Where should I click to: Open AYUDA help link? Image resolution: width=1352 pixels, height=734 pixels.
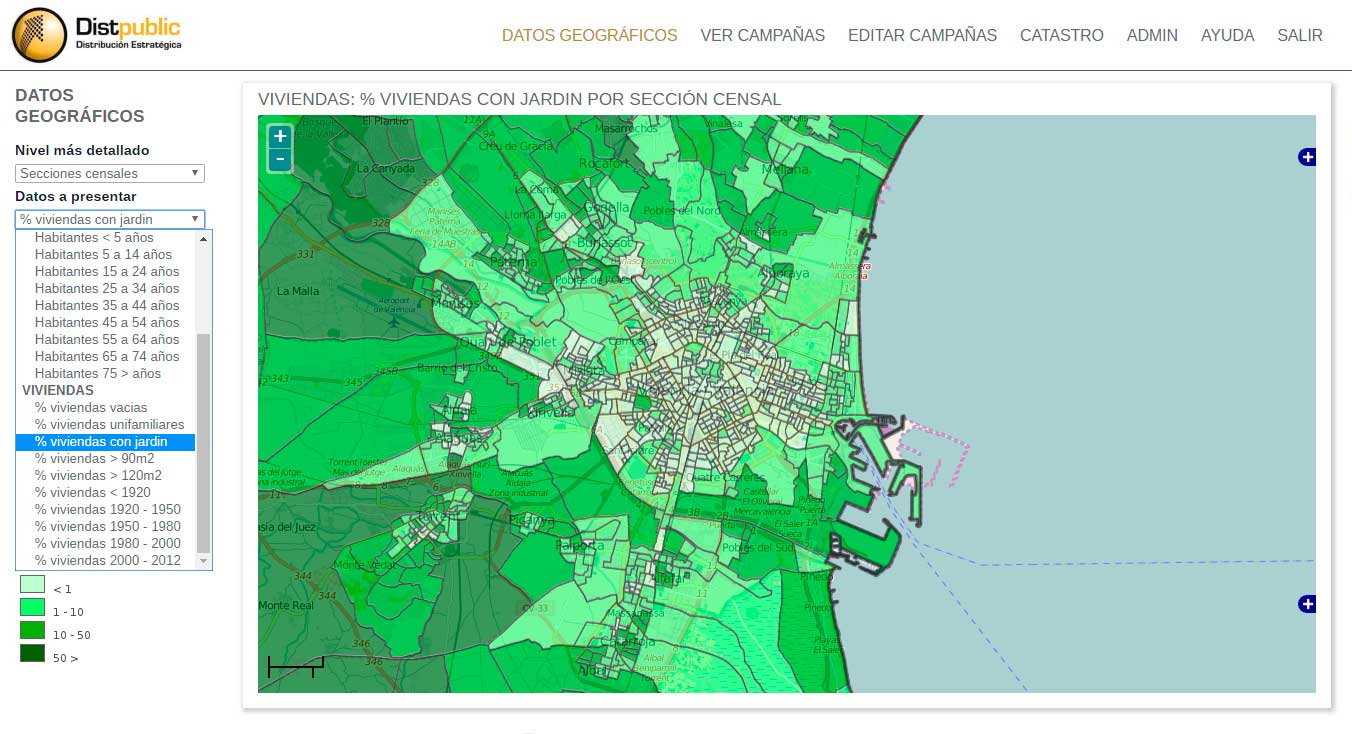tap(1228, 35)
